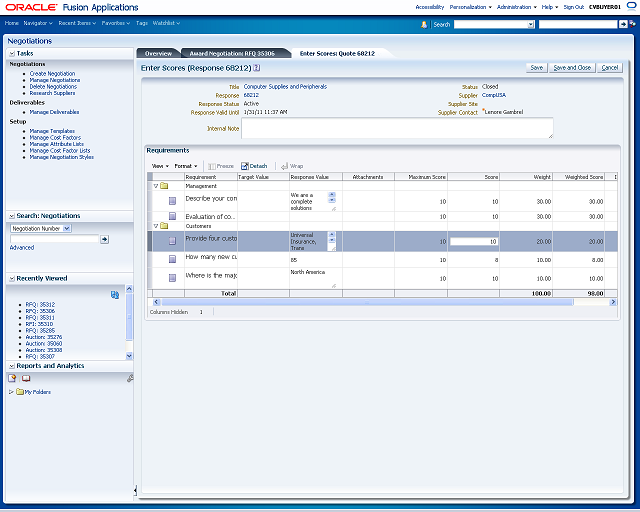
Task: Click the Save button
Action: (536, 68)
